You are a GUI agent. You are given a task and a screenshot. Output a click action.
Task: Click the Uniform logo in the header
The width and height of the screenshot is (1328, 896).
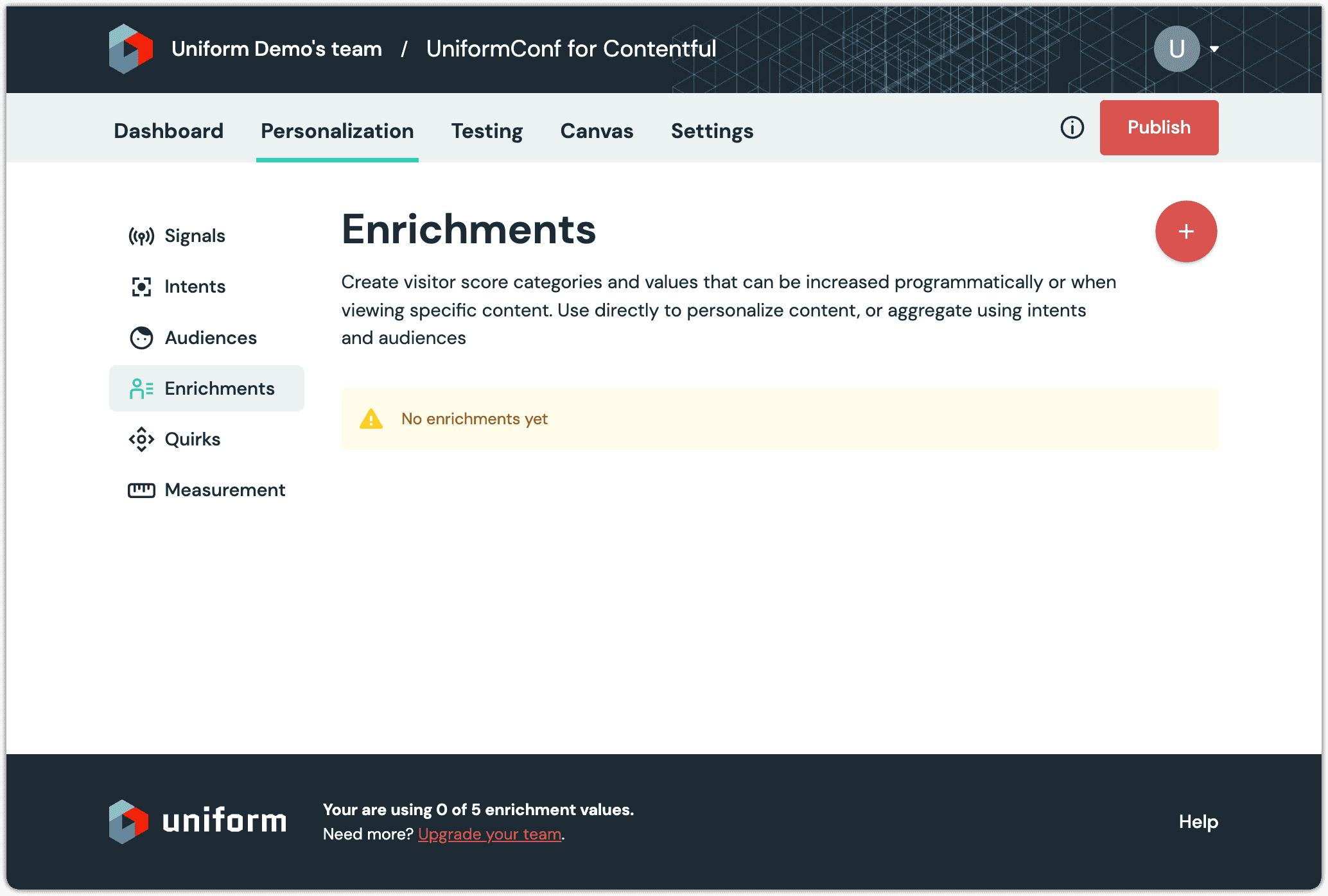coord(130,48)
